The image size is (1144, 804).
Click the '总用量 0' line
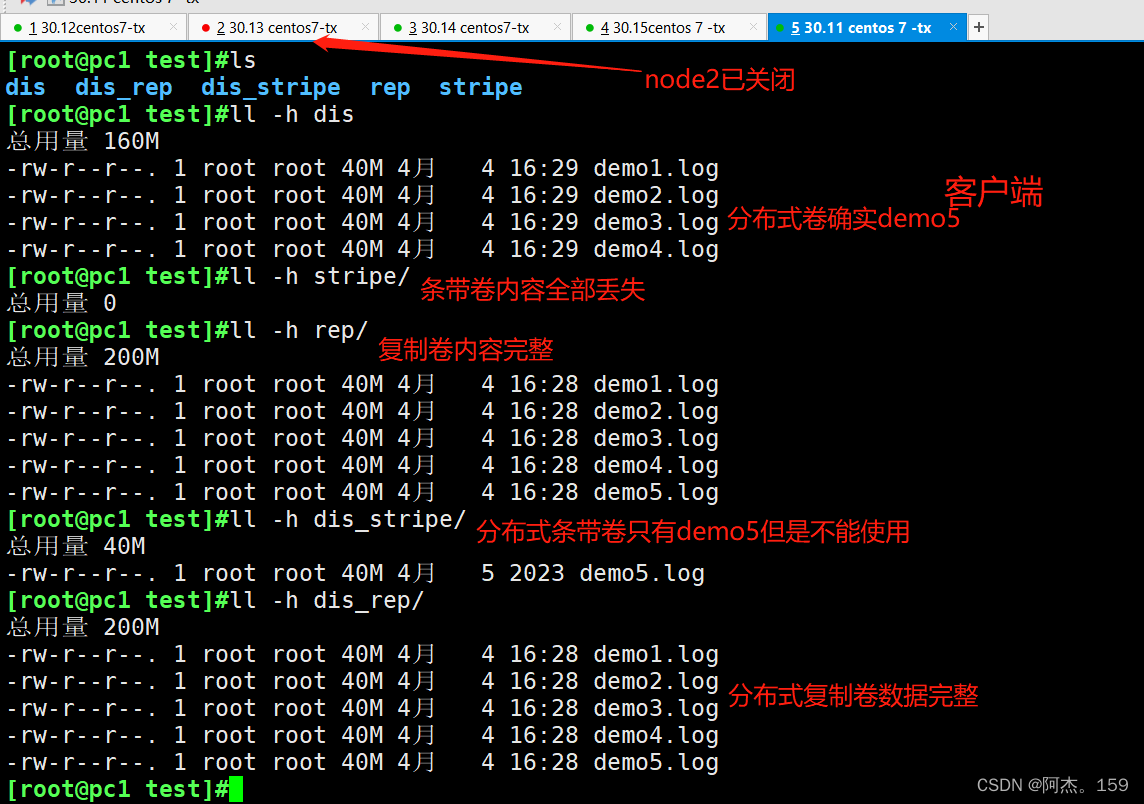pos(61,303)
